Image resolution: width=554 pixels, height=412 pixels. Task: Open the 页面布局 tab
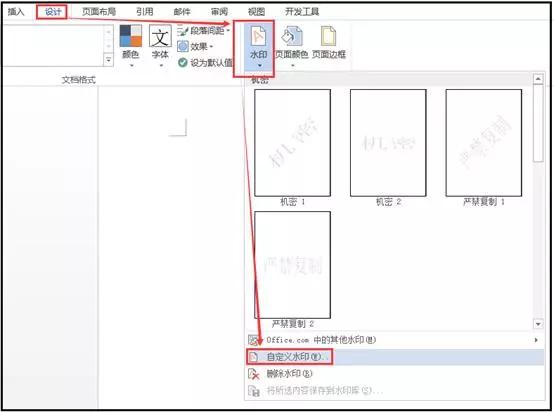click(x=99, y=12)
